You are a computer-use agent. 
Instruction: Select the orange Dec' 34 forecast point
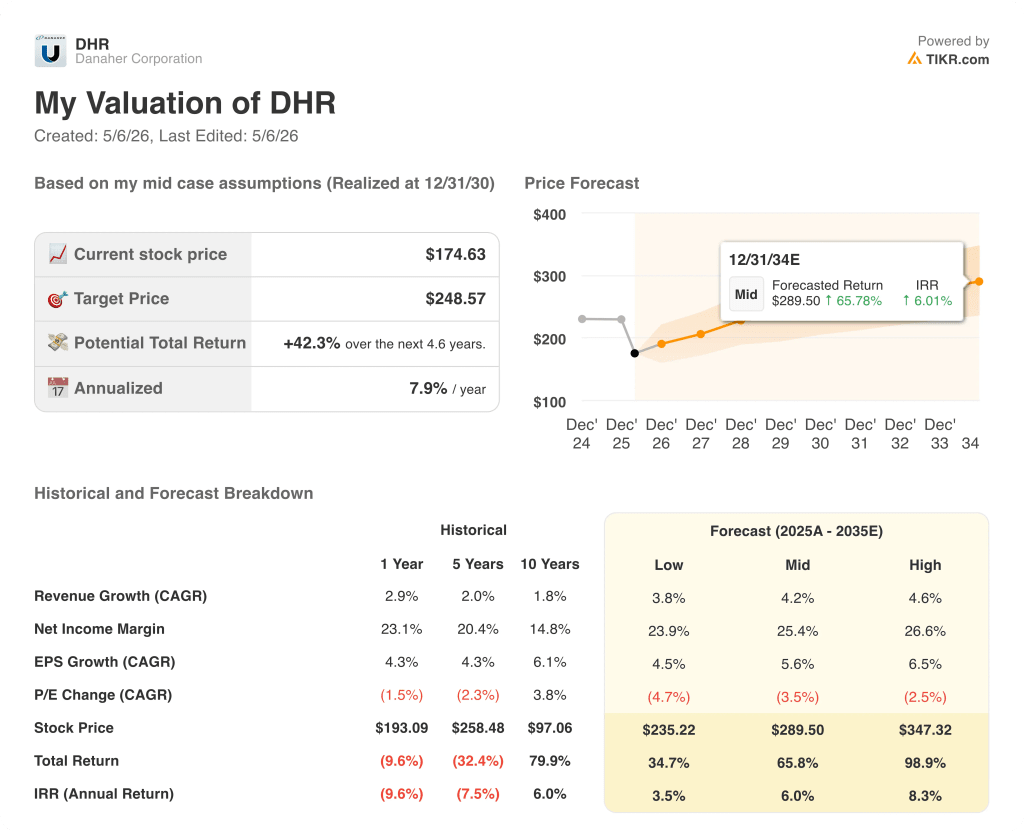click(x=979, y=281)
